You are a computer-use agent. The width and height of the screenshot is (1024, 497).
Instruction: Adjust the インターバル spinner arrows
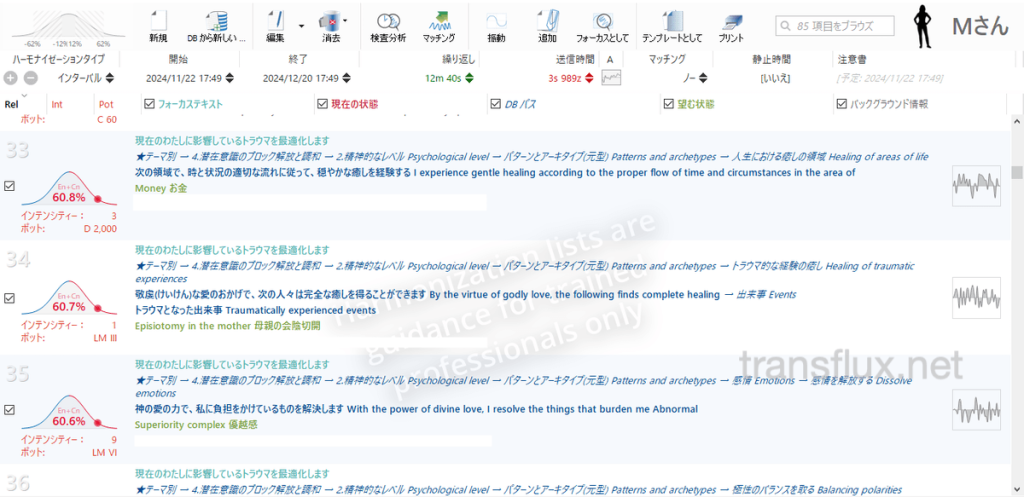tap(109, 78)
